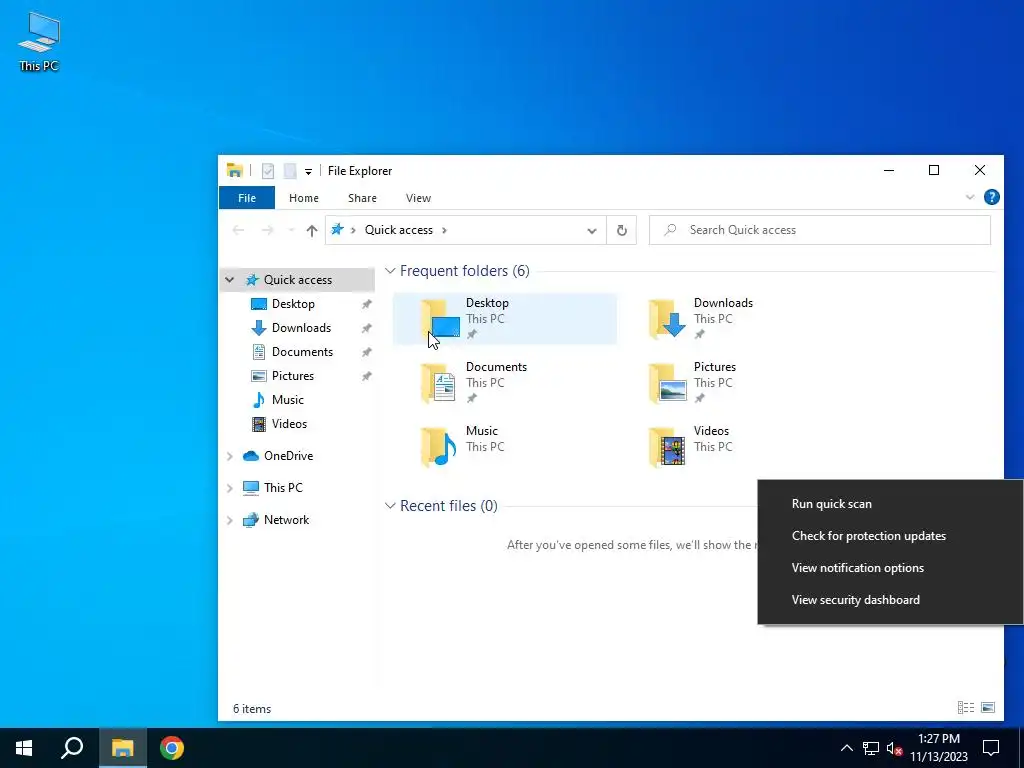The height and width of the screenshot is (768, 1024).
Task: Select Music in navigation pane
Action: coord(287,400)
